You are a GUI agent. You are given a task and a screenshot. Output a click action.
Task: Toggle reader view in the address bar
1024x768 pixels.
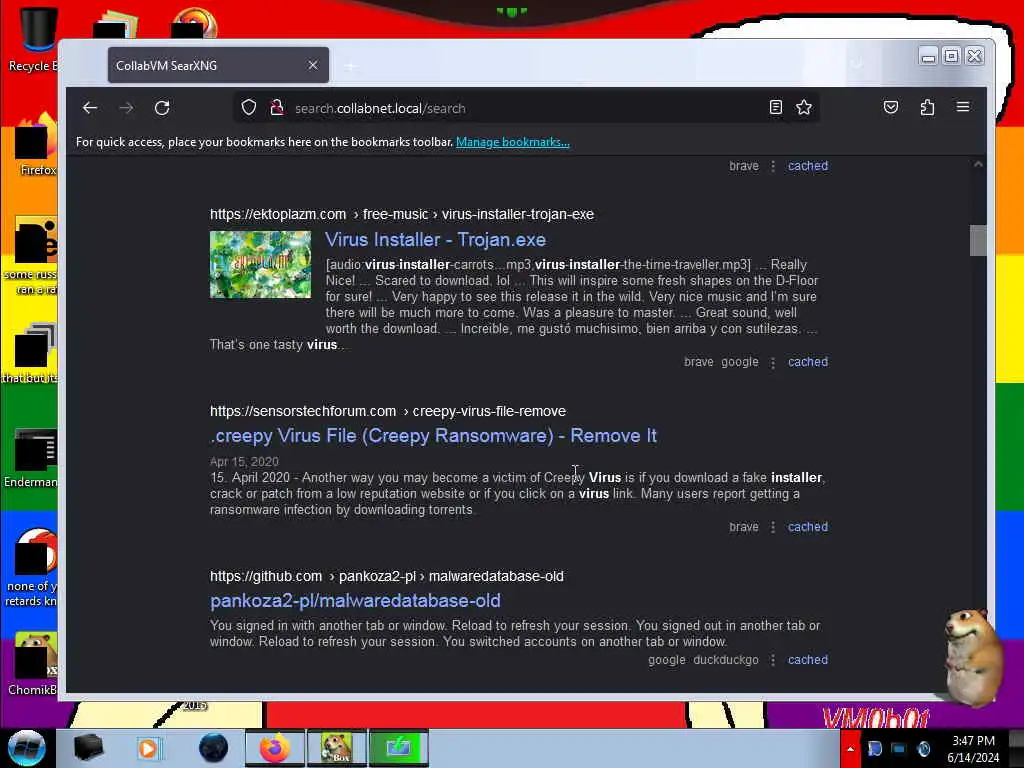pos(775,107)
